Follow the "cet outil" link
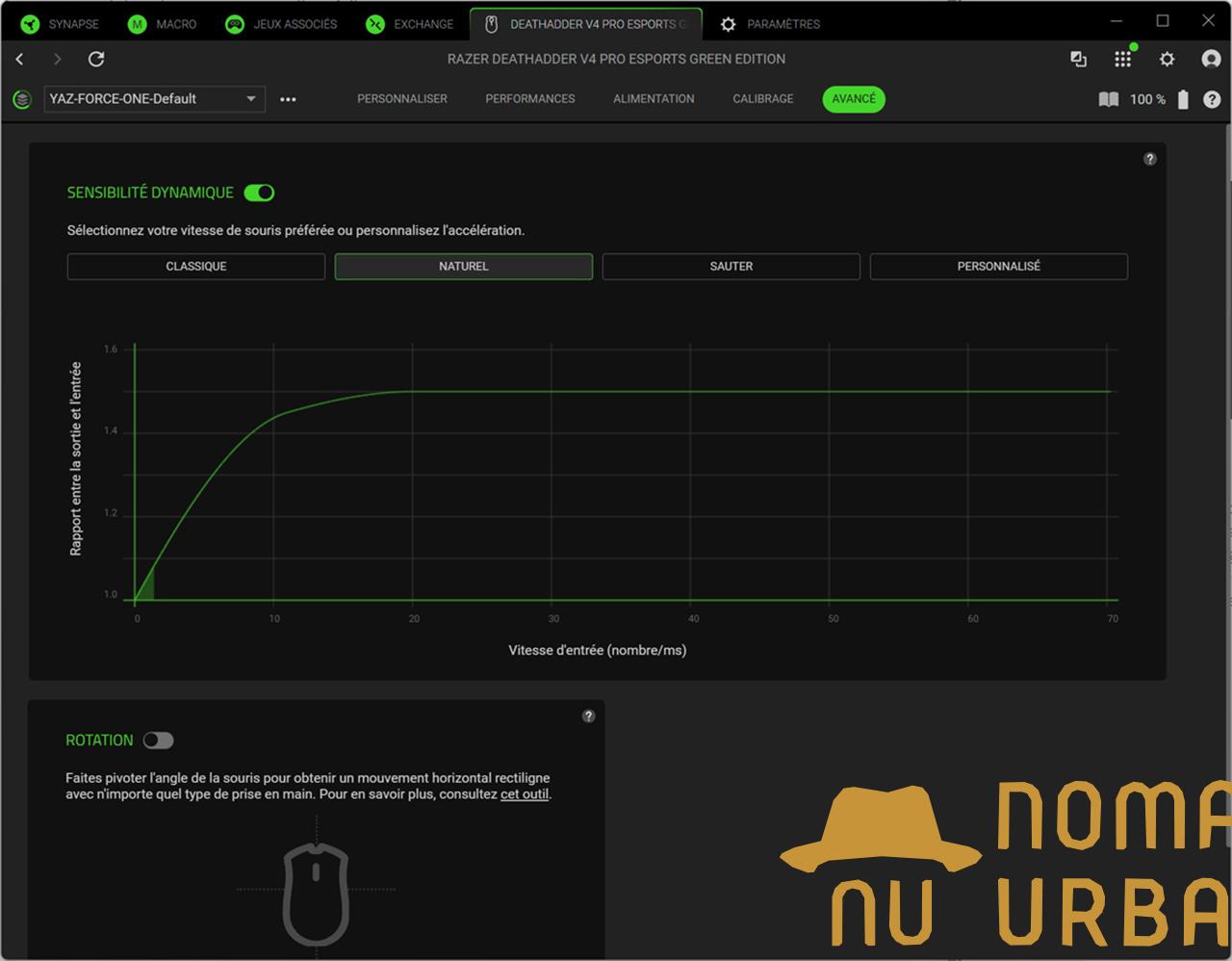 tap(525, 794)
